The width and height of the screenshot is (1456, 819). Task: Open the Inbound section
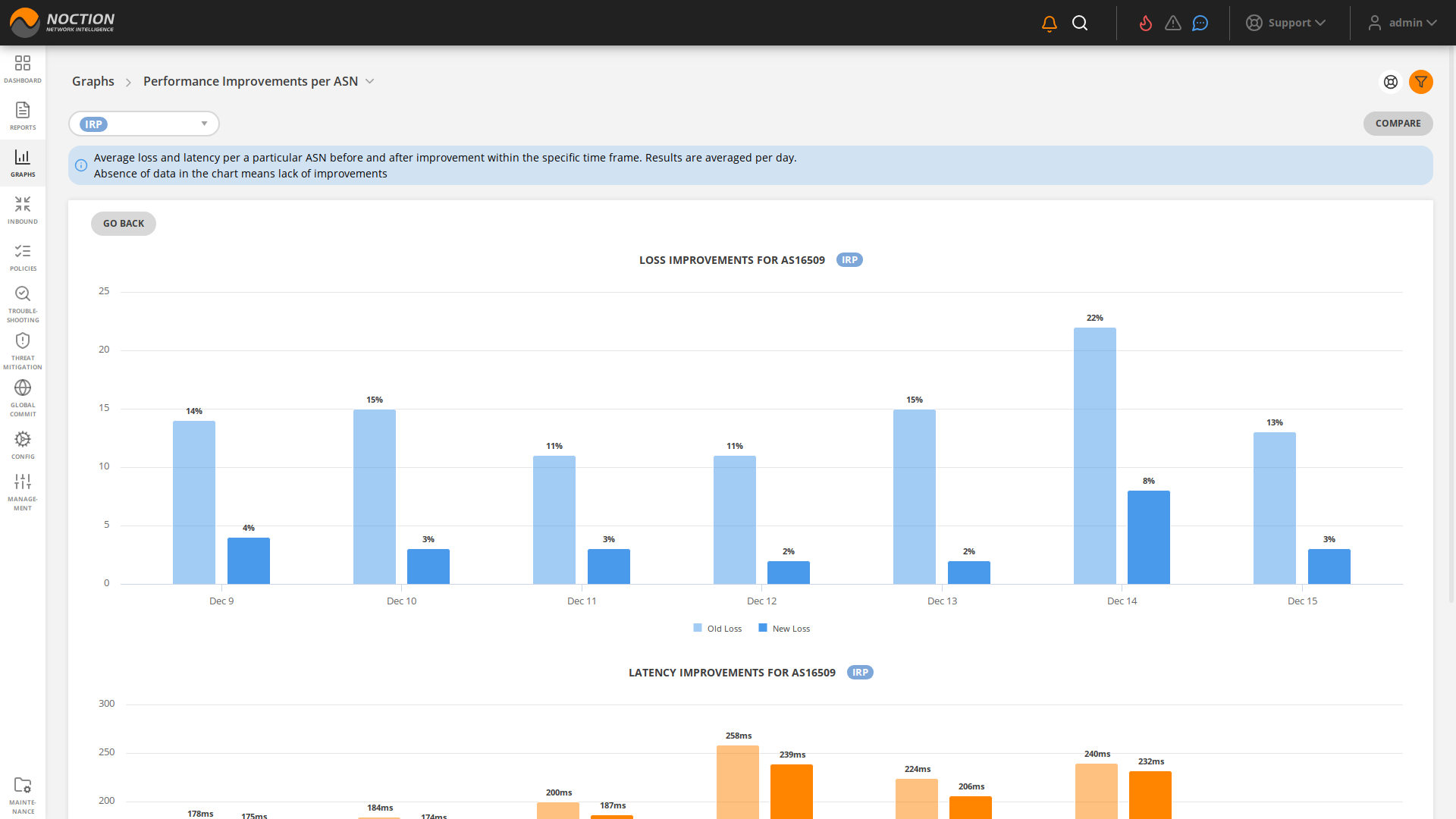[x=23, y=209]
